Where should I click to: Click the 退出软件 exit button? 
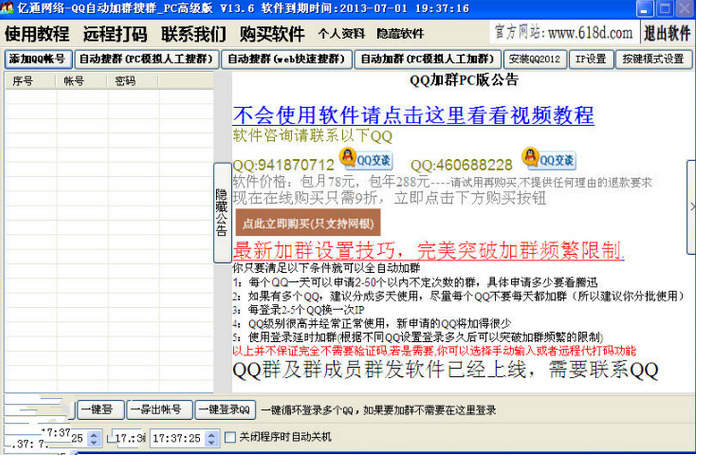(x=667, y=33)
